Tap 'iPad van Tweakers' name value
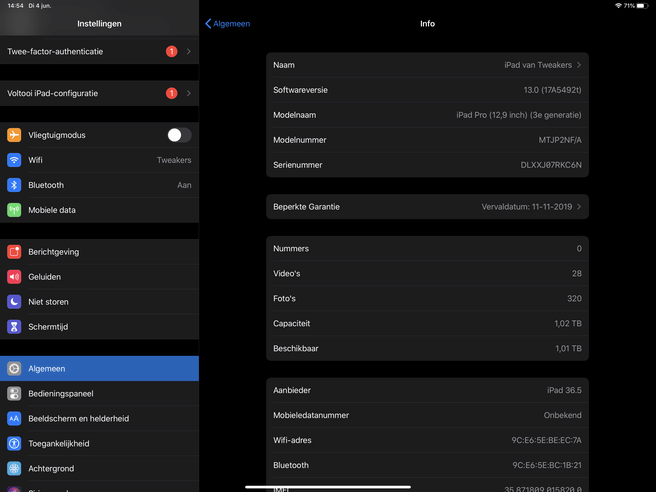The height and width of the screenshot is (492, 656). pos(538,65)
